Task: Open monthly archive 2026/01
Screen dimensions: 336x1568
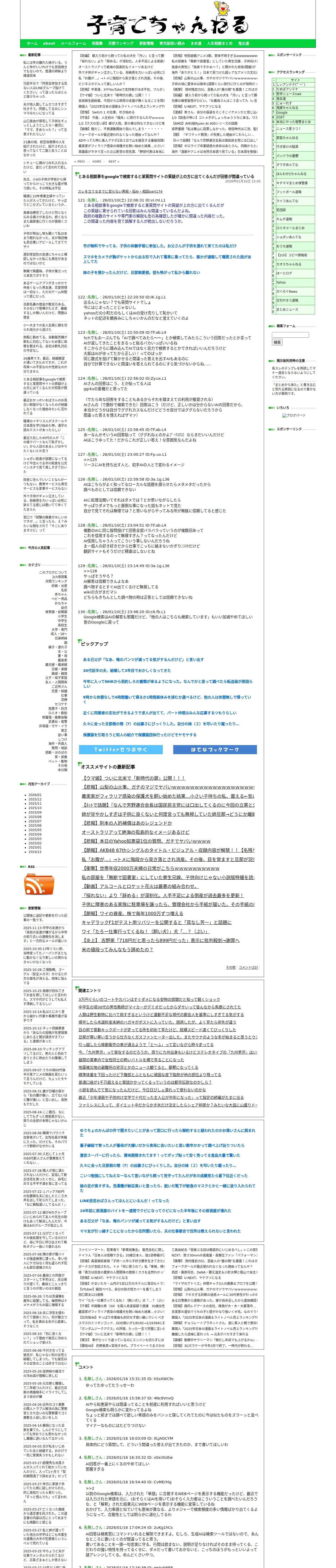Action: click(35, 794)
